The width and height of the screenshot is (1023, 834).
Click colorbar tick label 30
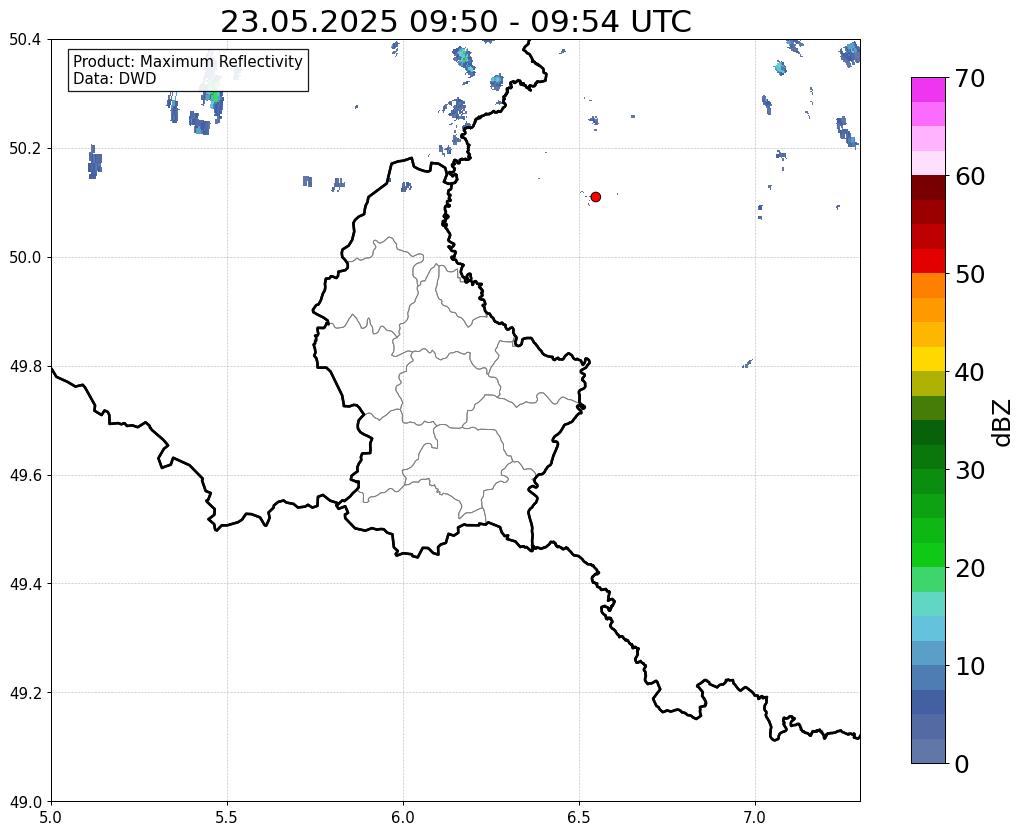point(970,470)
